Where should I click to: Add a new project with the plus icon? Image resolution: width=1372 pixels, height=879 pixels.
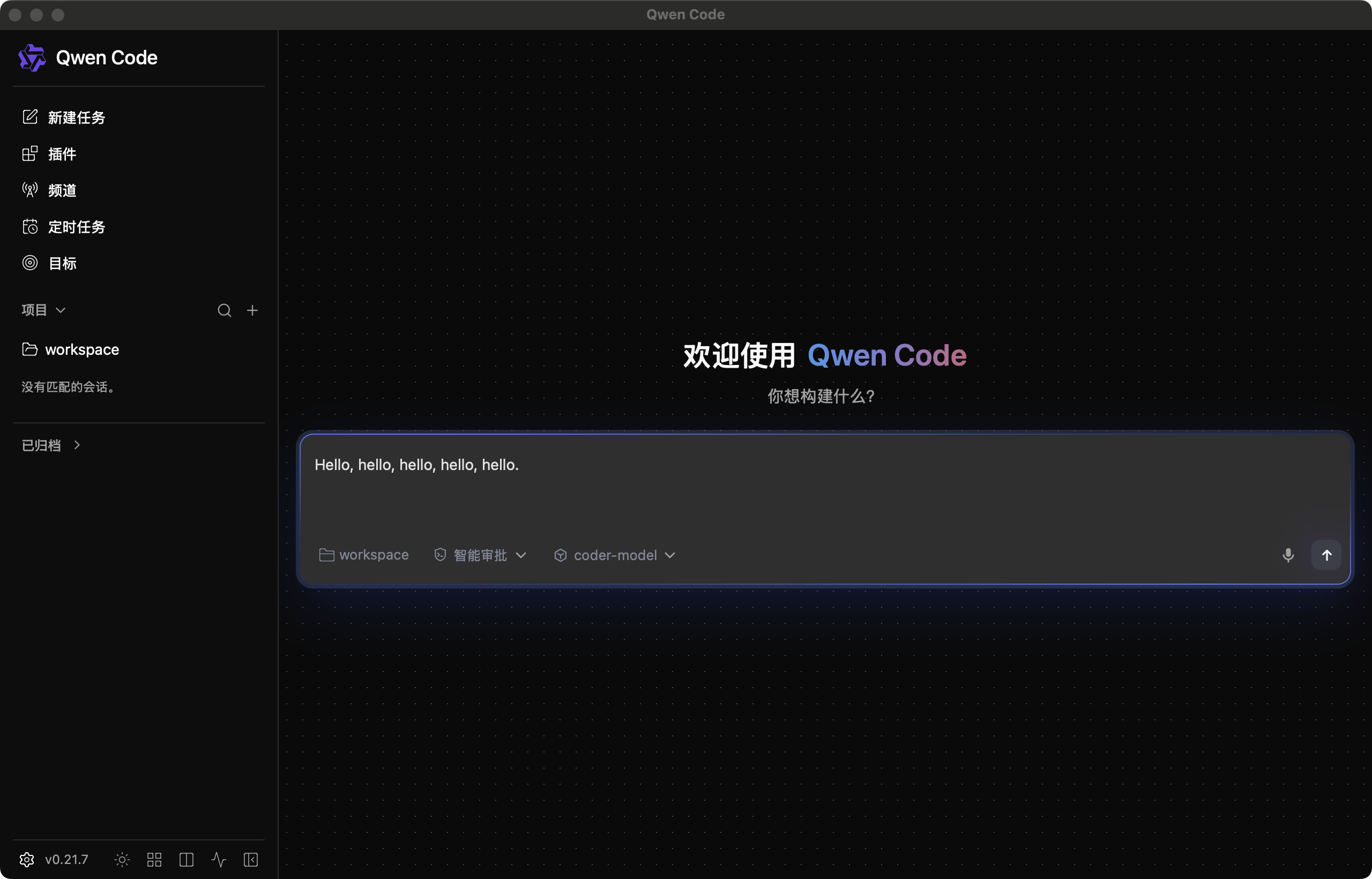(252, 310)
